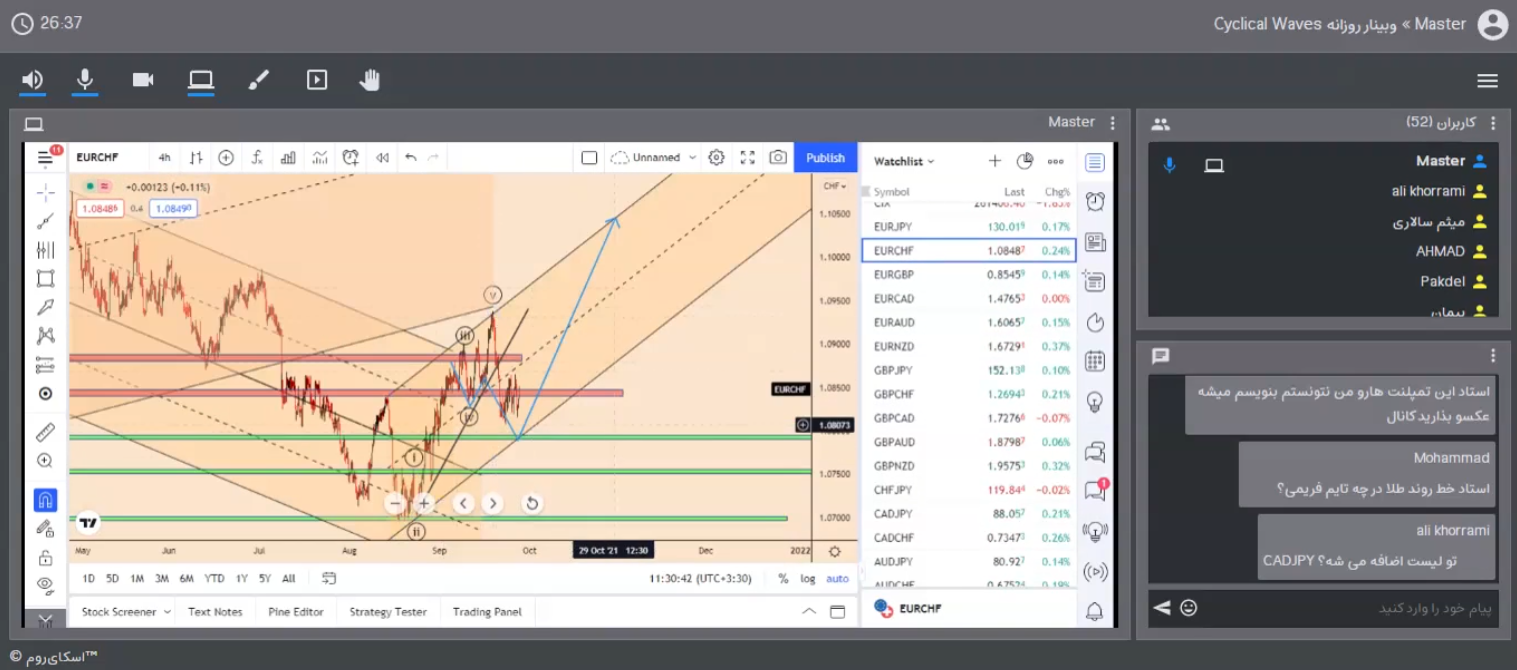Open the emoji picker in chat

(x=1188, y=607)
